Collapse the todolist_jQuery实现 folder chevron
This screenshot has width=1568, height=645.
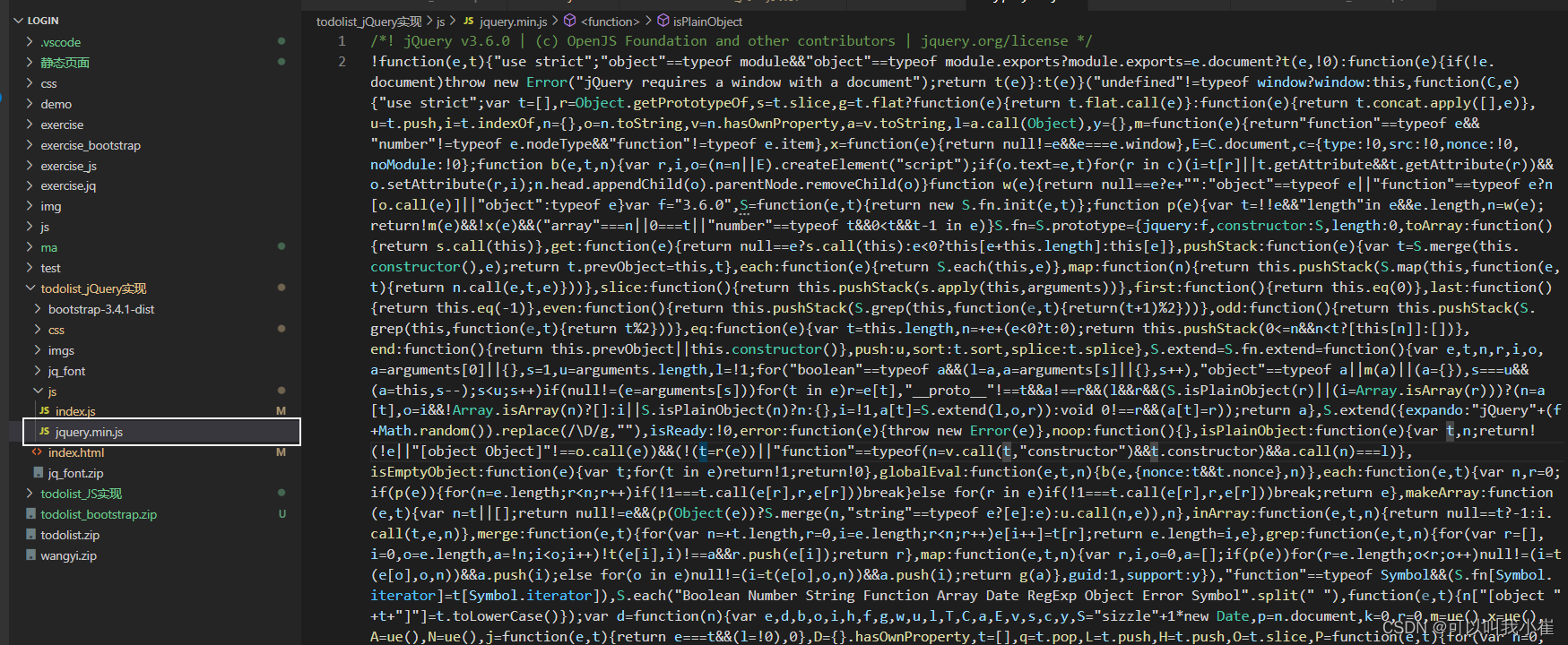click(x=30, y=288)
